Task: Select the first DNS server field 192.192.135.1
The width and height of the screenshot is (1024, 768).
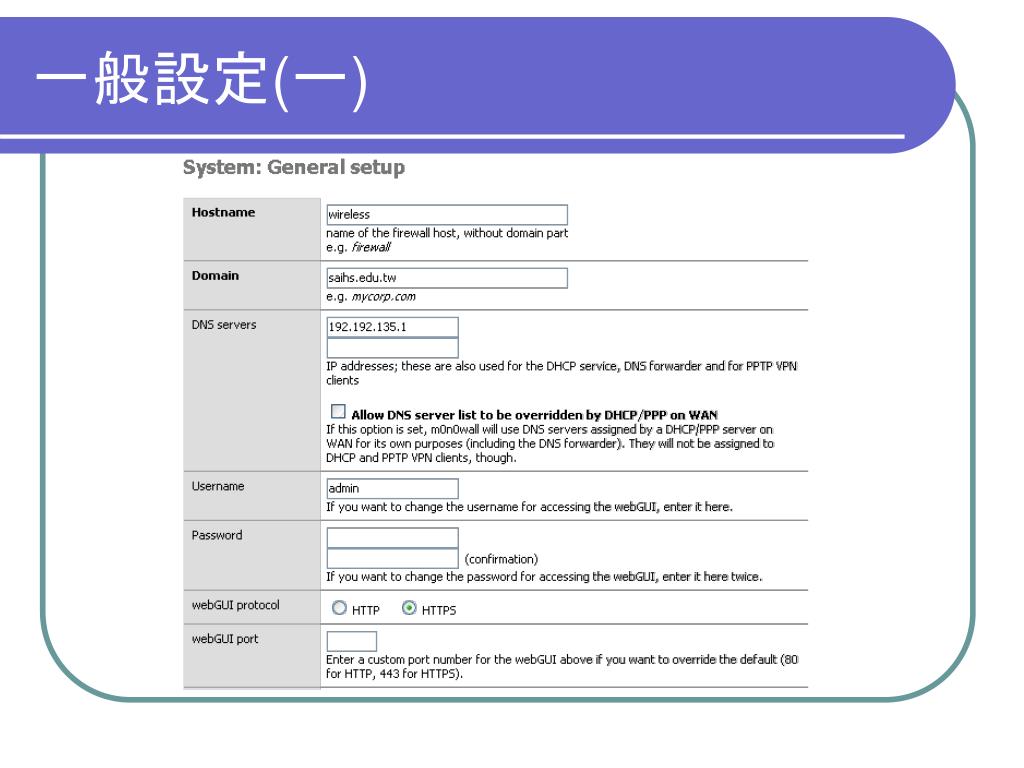Action: coord(392,327)
